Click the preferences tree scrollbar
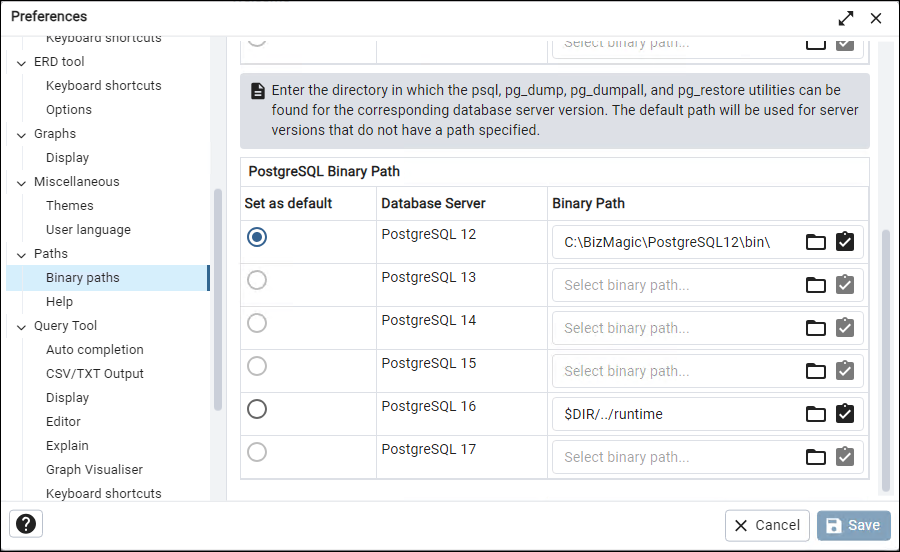This screenshot has height=552, width=900. tap(218, 300)
